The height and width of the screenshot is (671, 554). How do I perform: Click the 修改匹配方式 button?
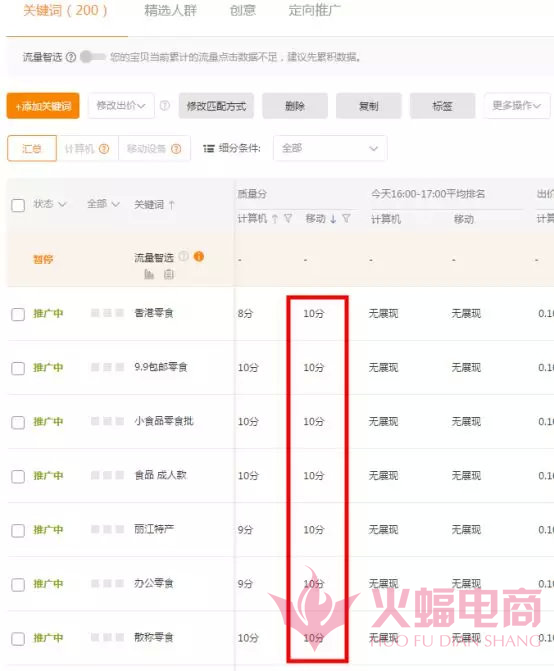(216, 106)
